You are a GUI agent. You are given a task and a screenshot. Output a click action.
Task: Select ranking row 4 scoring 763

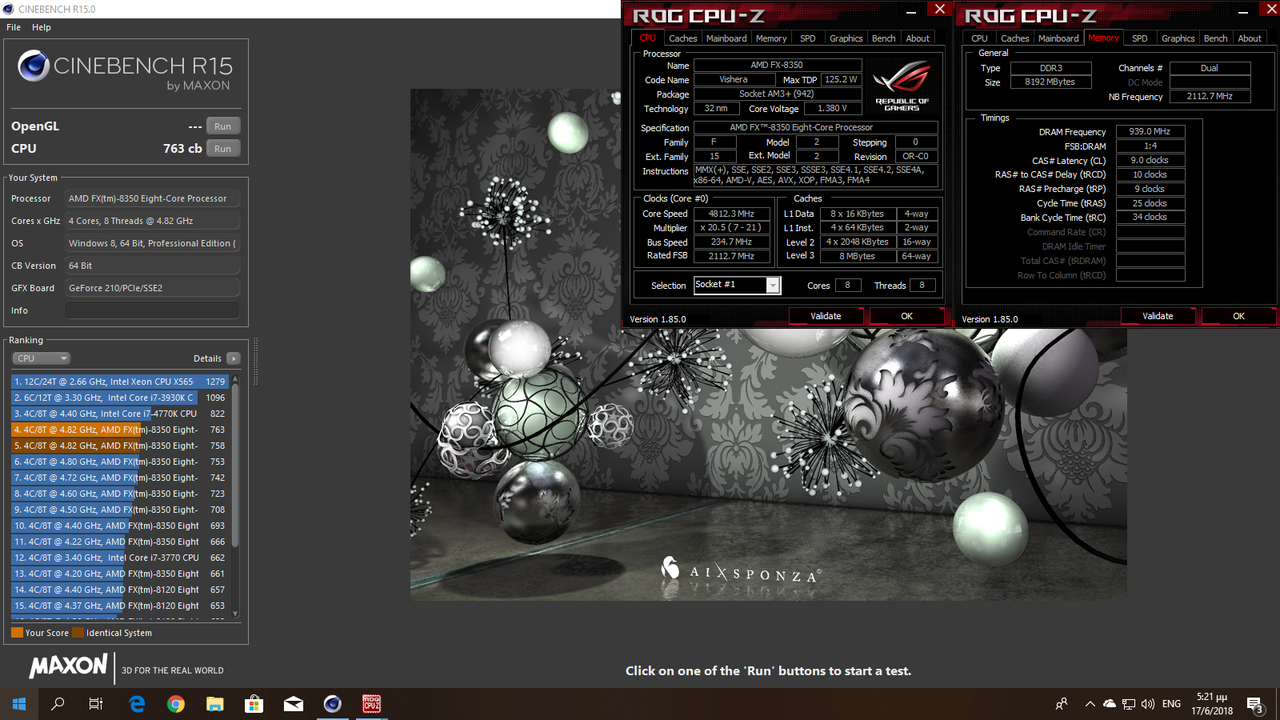click(120, 429)
